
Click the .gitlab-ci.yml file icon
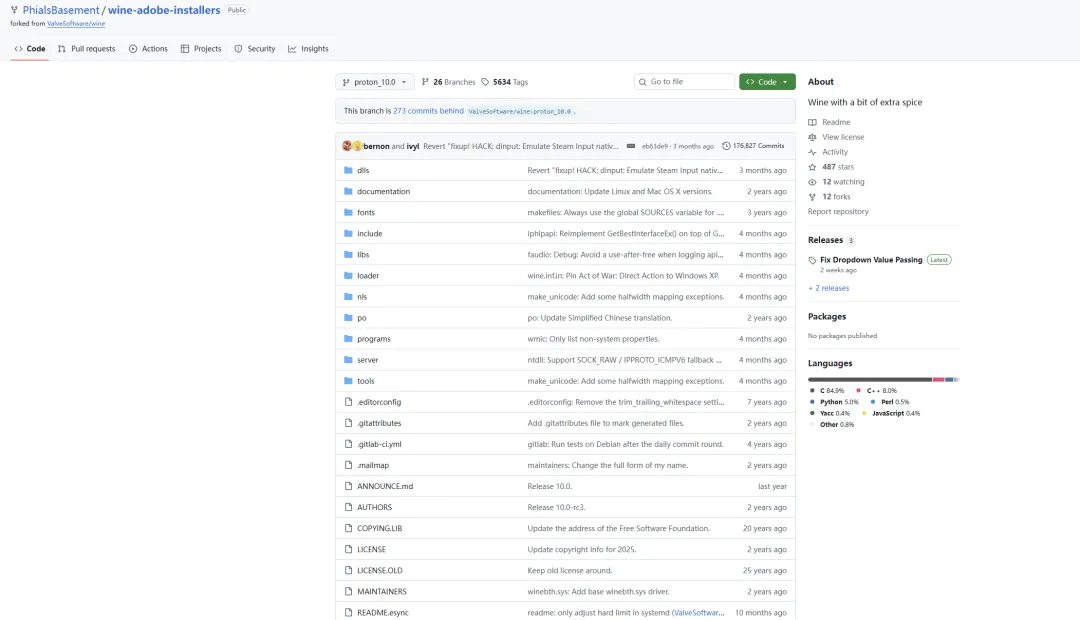coord(348,444)
